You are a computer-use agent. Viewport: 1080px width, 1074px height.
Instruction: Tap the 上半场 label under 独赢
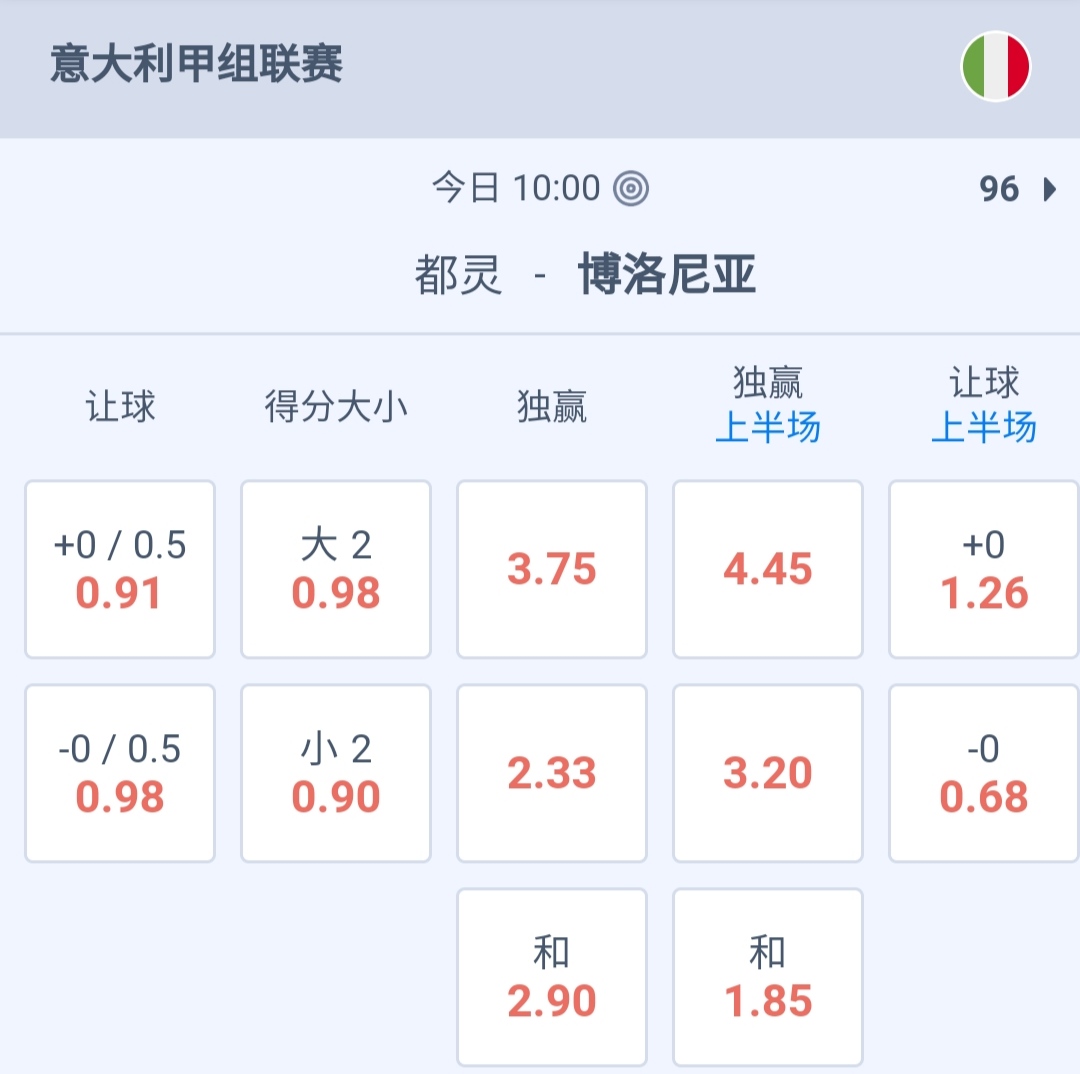click(768, 428)
